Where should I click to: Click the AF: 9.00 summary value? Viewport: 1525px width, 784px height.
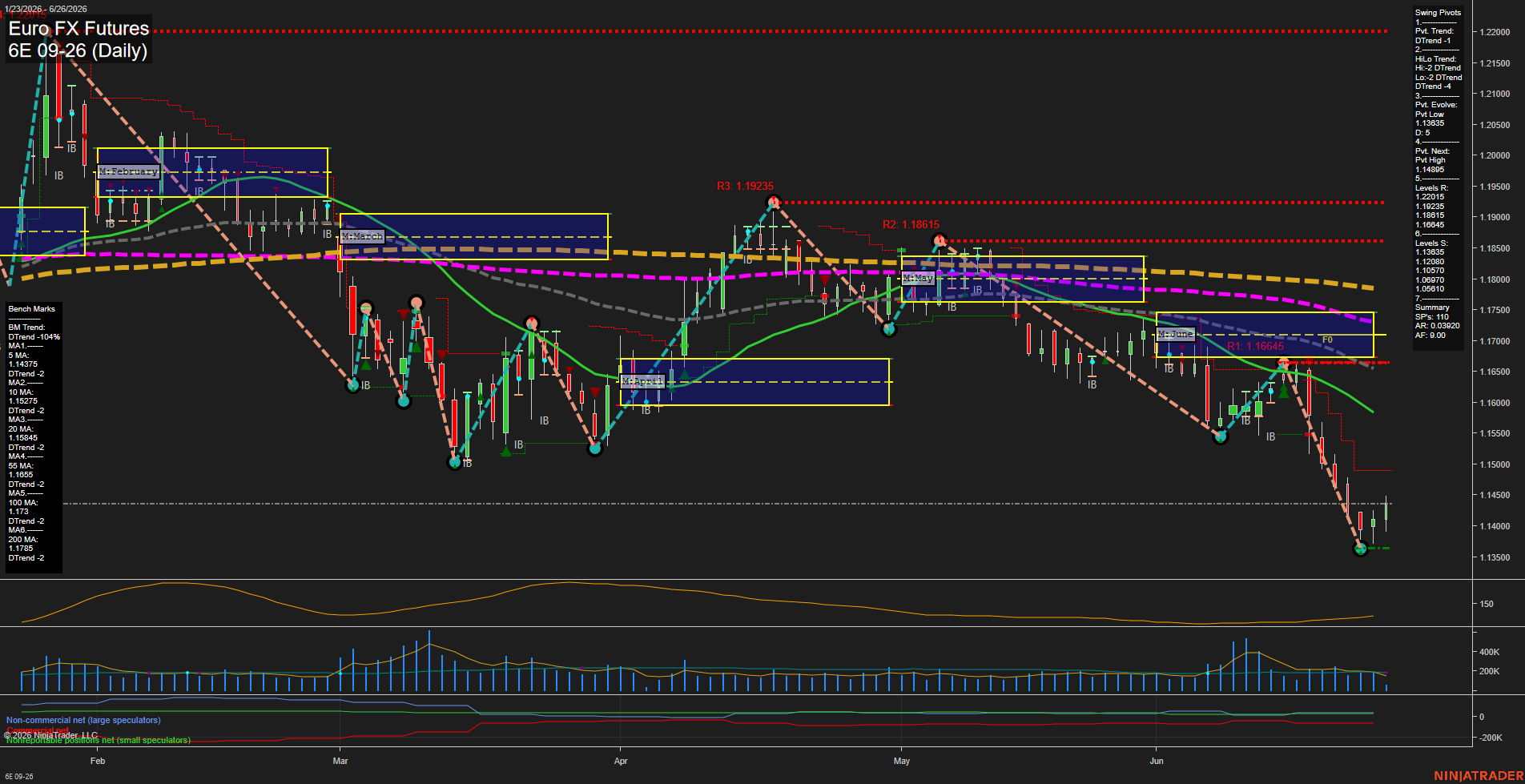[1430, 336]
